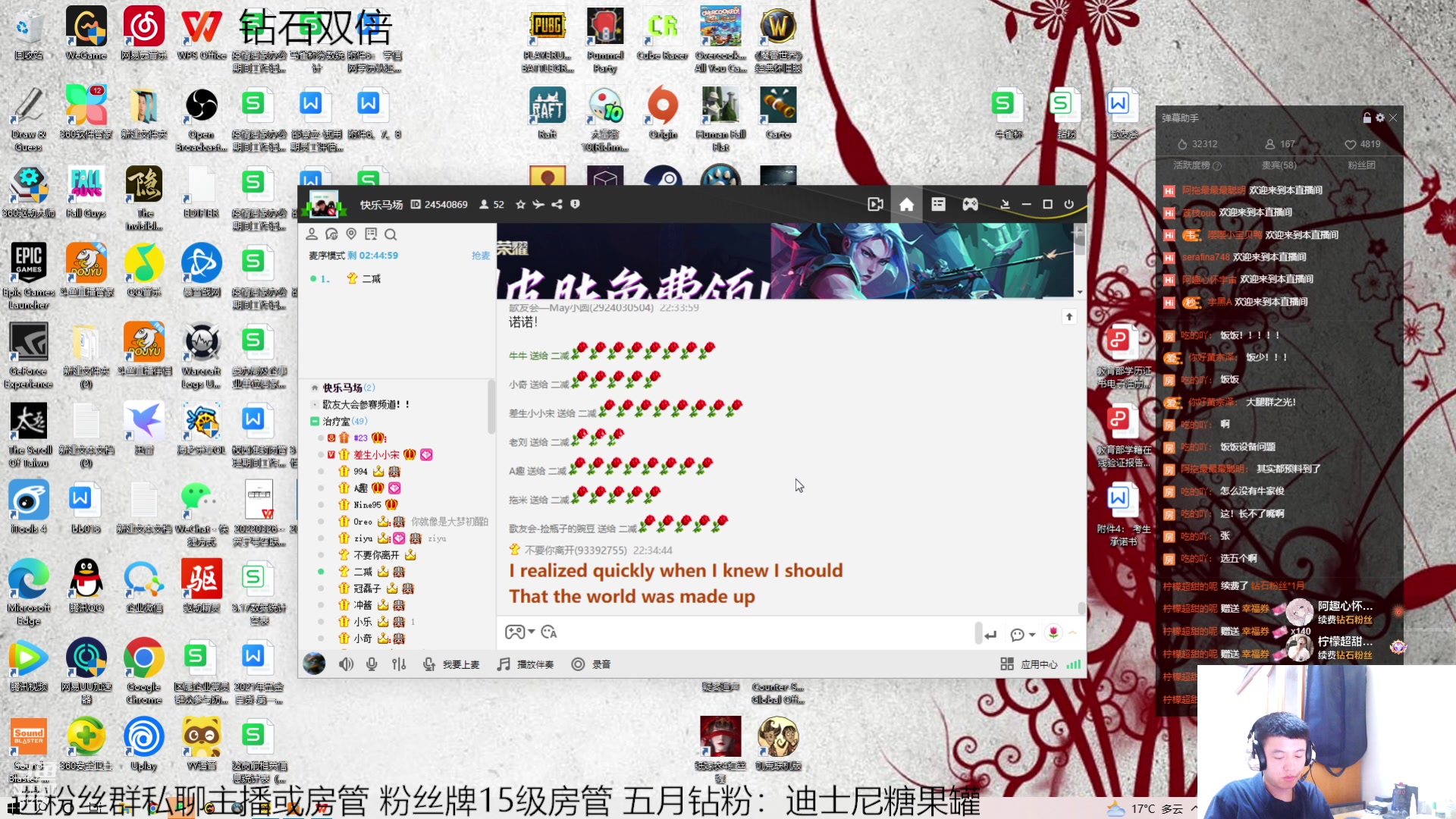The height and width of the screenshot is (819, 1456).
Task: Mute speaker volume in YY bottom bar
Action: pos(346,664)
